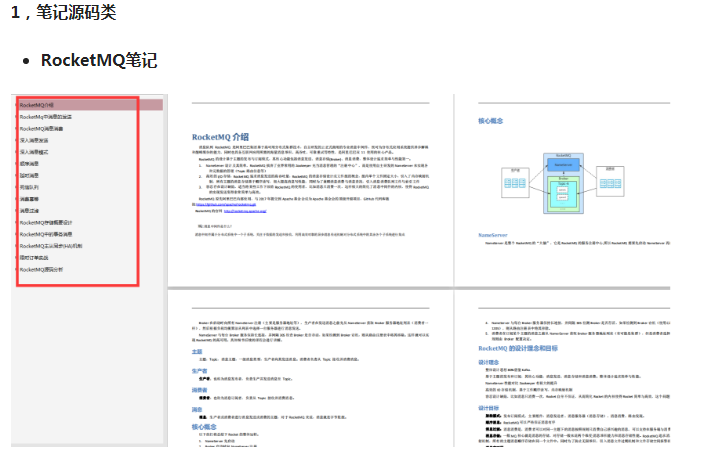Viewport: 709px width, 459px height.
Task: Click the blue NameServer section heading
Action: (x=493, y=235)
